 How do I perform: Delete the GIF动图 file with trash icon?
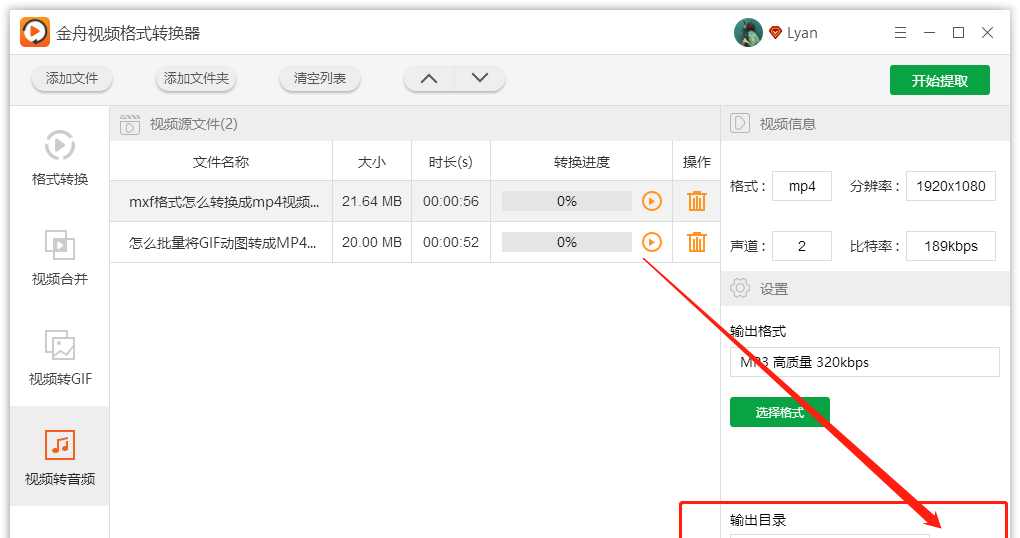pyautogui.click(x=697, y=242)
